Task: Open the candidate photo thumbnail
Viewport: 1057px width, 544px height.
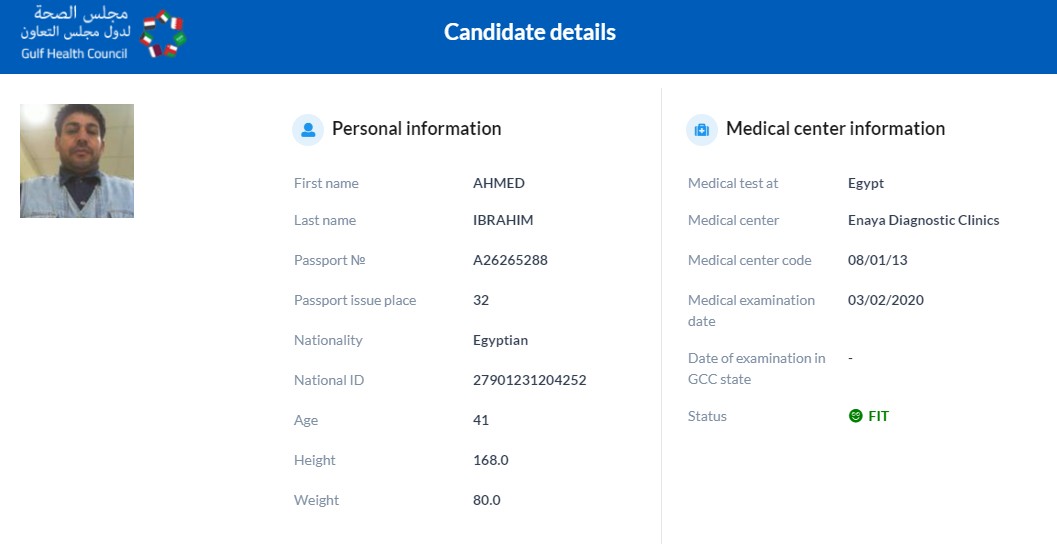Action: point(77,161)
